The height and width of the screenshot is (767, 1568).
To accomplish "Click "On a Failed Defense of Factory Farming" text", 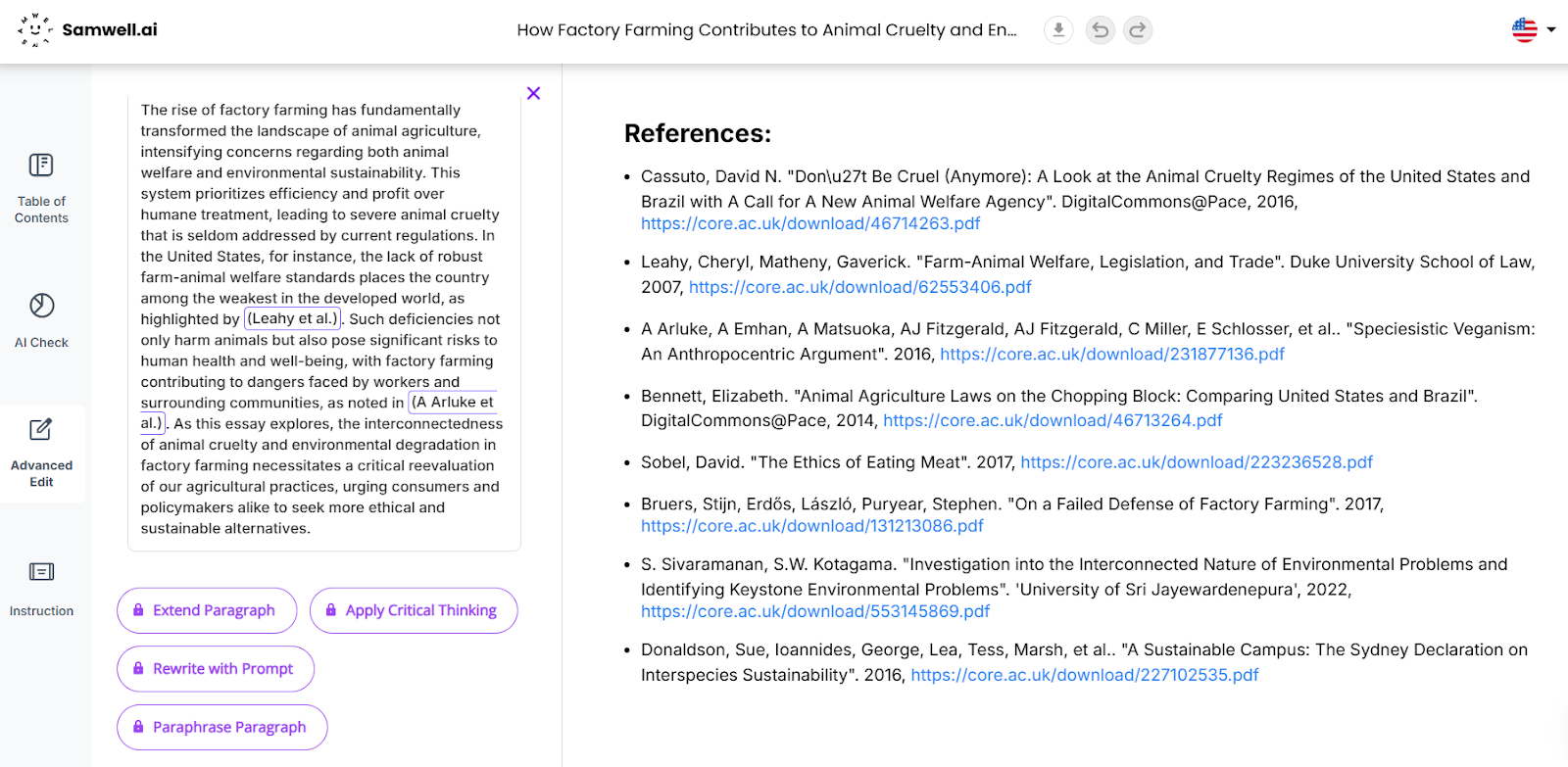I will coord(1171,504).
